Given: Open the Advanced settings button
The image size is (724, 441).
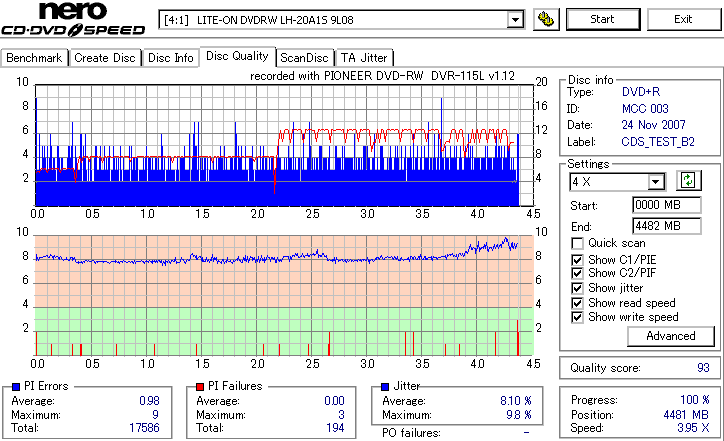Looking at the screenshot, I should (x=671, y=336).
